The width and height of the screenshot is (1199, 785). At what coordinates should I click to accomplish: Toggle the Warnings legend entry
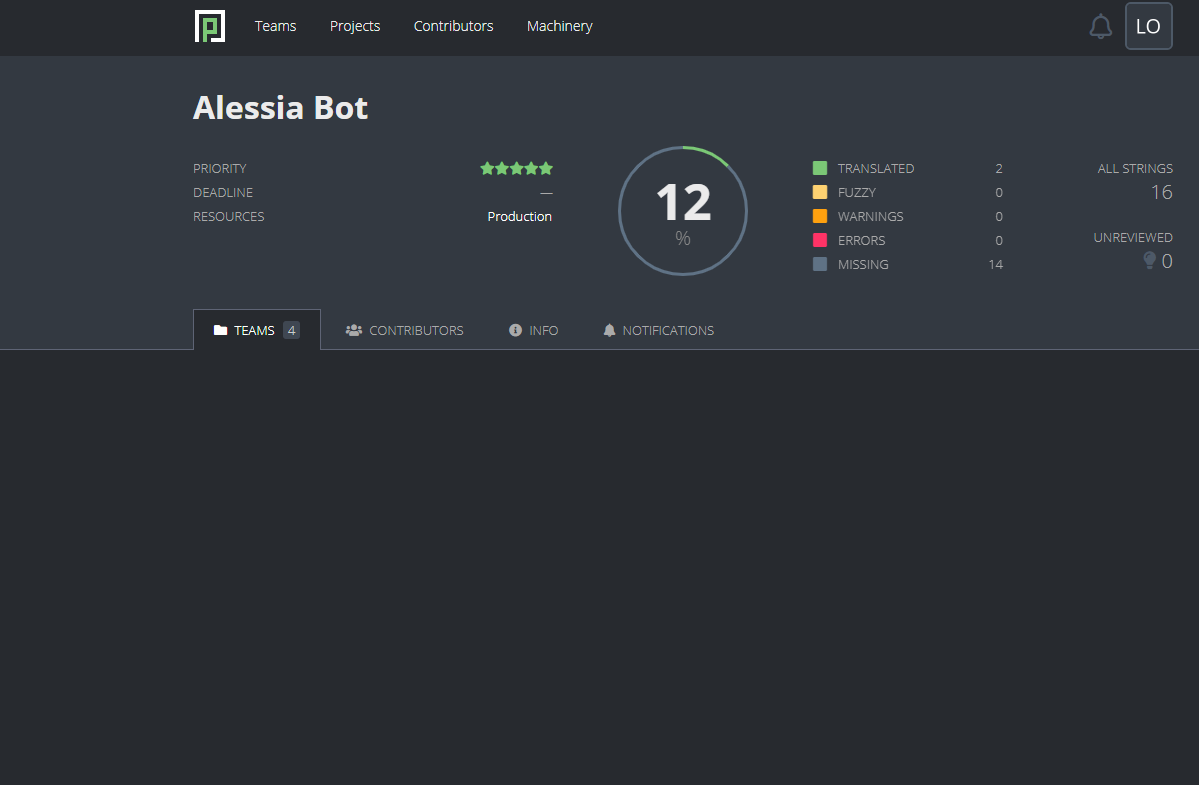tap(871, 216)
